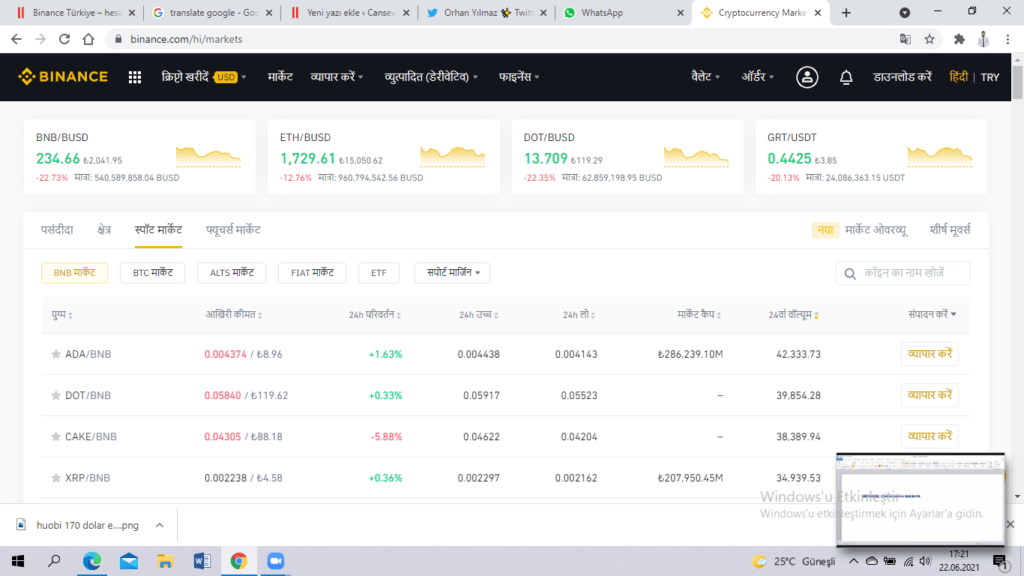Filter by BTC मार्केट
The image size is (1024, 576).
tap(153, 273)
